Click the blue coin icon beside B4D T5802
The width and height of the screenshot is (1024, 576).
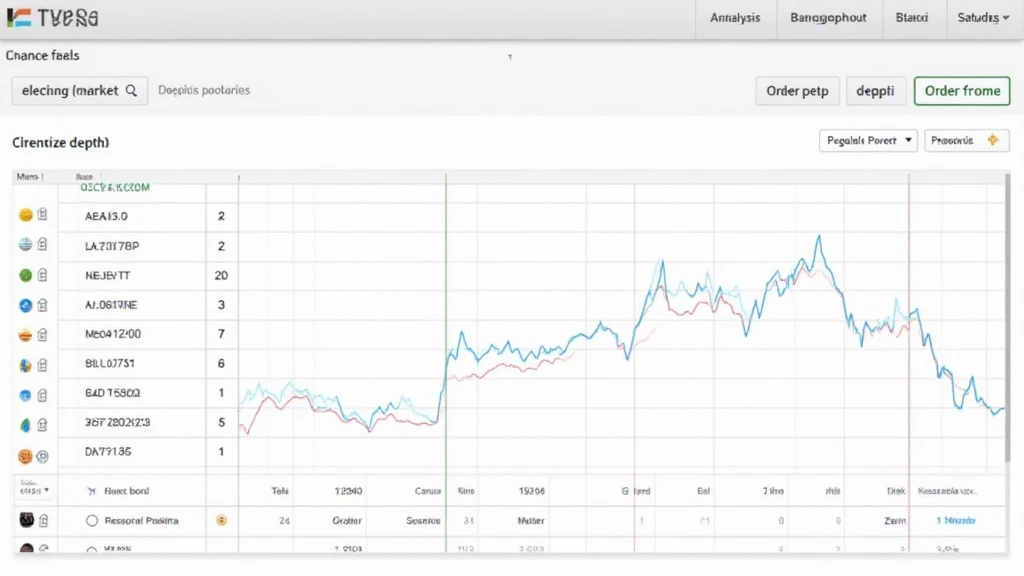coord(26,395)
